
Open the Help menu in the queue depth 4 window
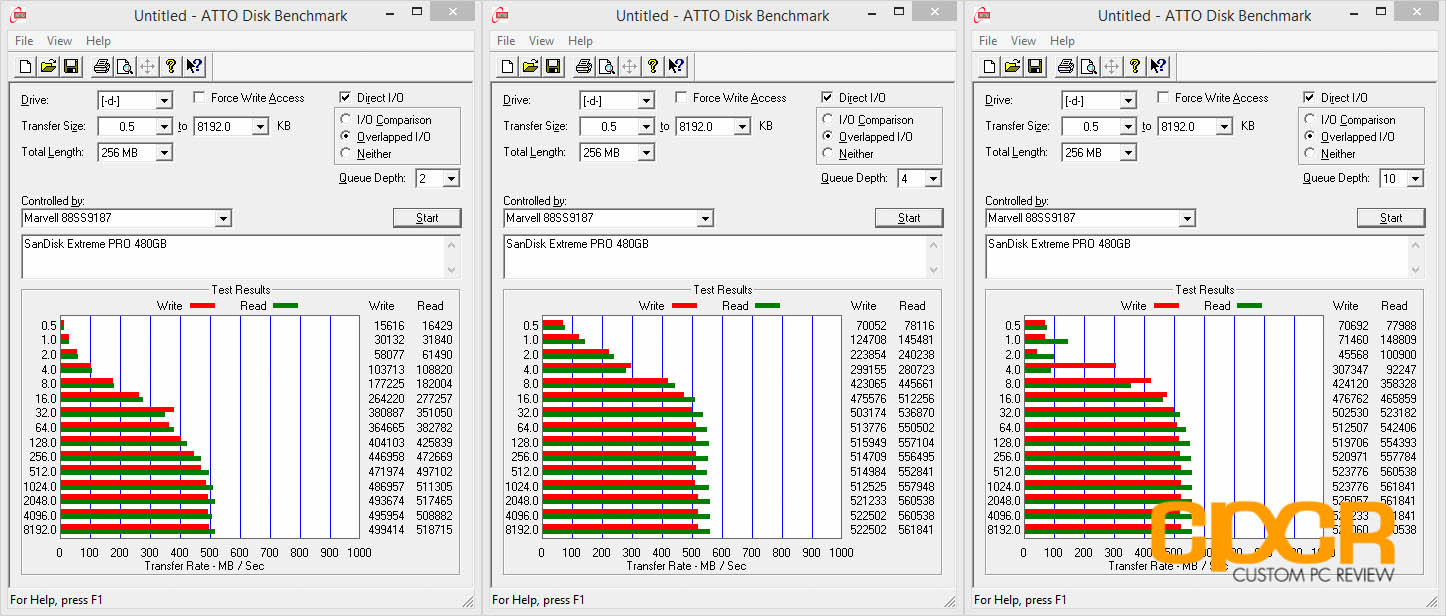tap(581, 41)
